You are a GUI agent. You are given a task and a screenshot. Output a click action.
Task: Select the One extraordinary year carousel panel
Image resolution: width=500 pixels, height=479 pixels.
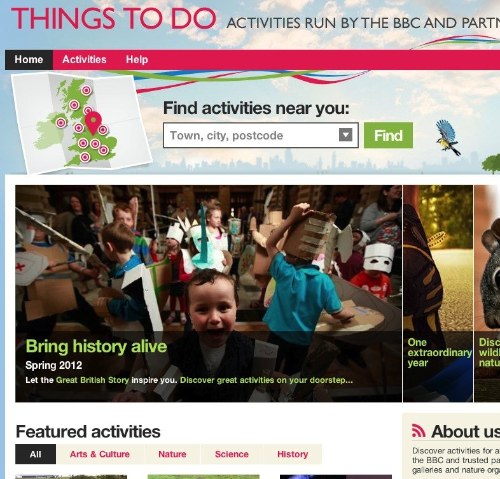[x=438, y=293]
